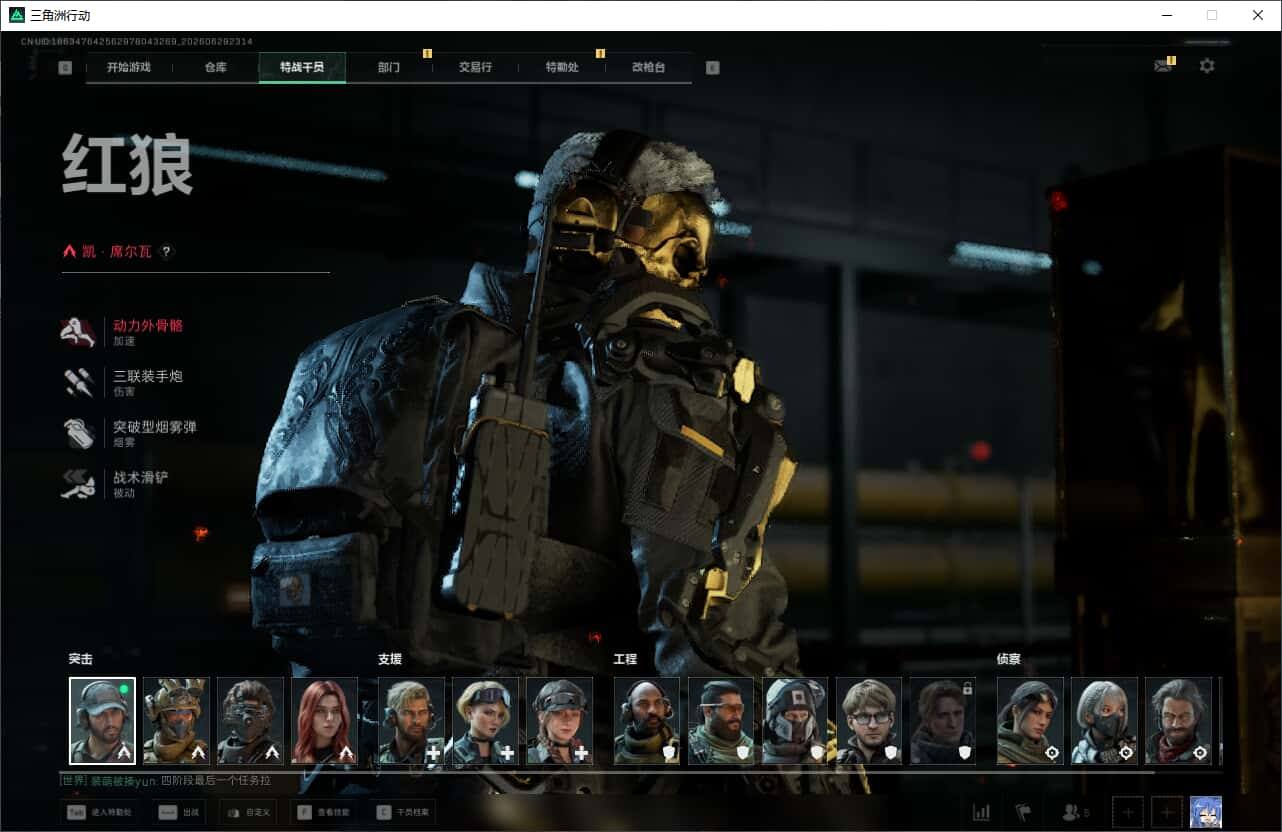
Task: Open the 交易行 tab
Action: click(475, 67)
